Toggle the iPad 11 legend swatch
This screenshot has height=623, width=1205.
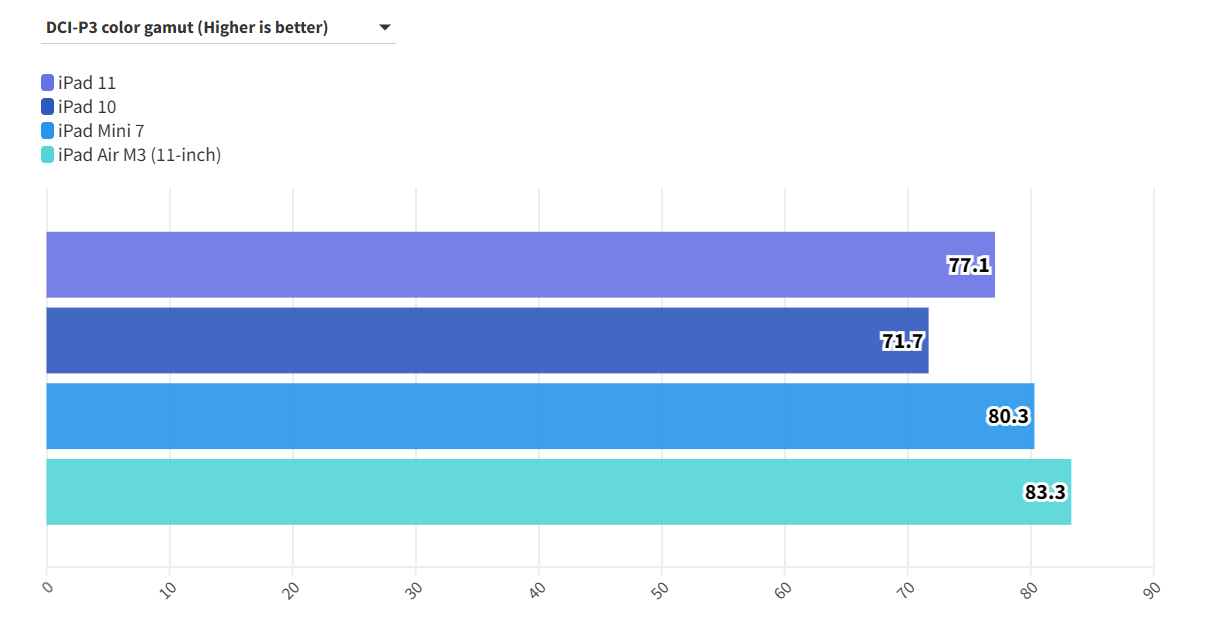pyautogui.click(x=48, y=83)
